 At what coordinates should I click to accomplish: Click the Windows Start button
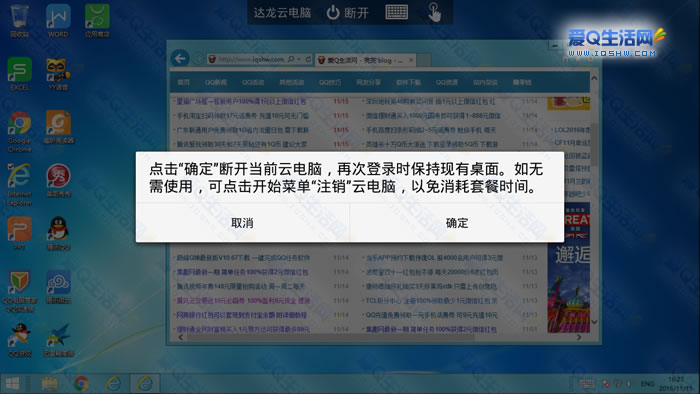(x=12, y=383)
